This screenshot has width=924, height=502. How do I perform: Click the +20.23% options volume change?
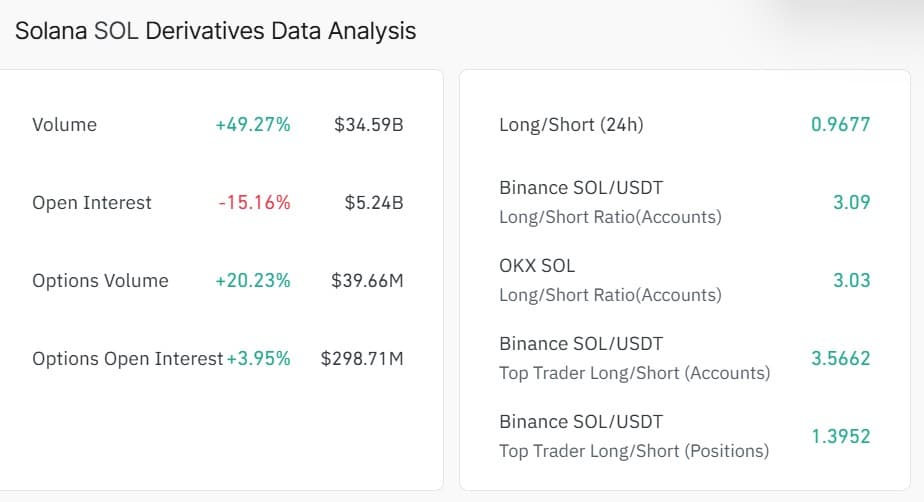click(252, 281)
